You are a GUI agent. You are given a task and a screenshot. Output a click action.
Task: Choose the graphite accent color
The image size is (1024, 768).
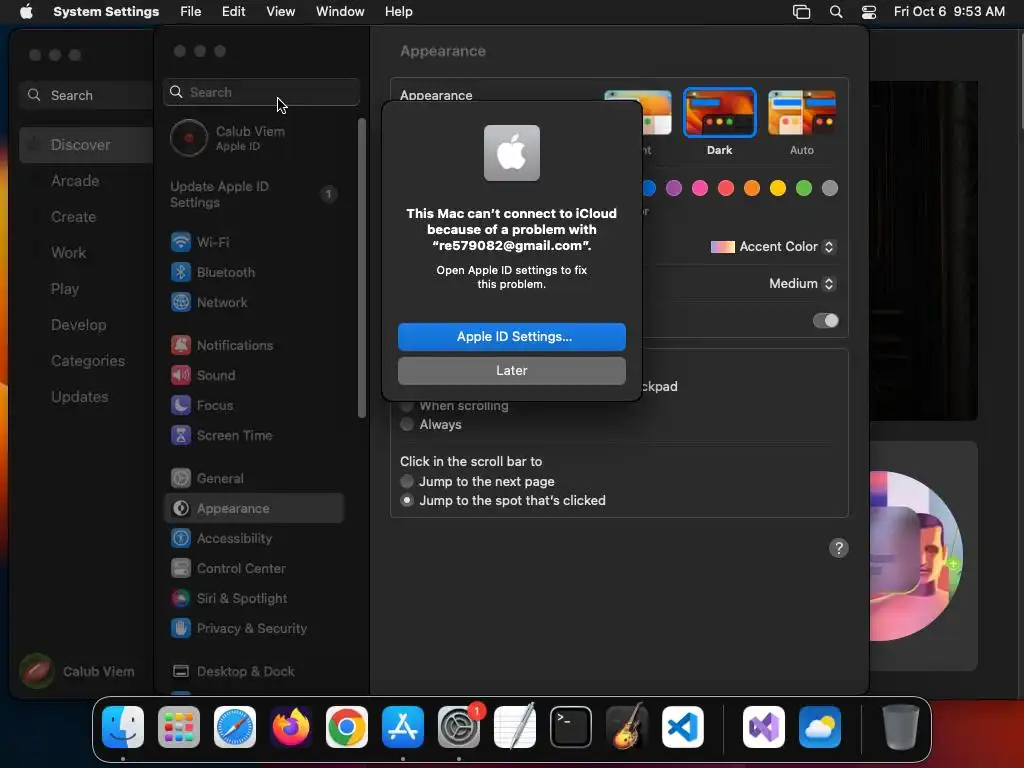pyautogui.click(x=830, y=189)
